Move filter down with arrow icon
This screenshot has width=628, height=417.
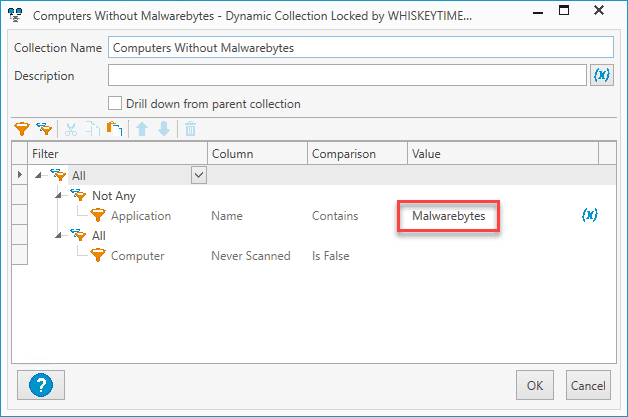[x=164, y=129]
